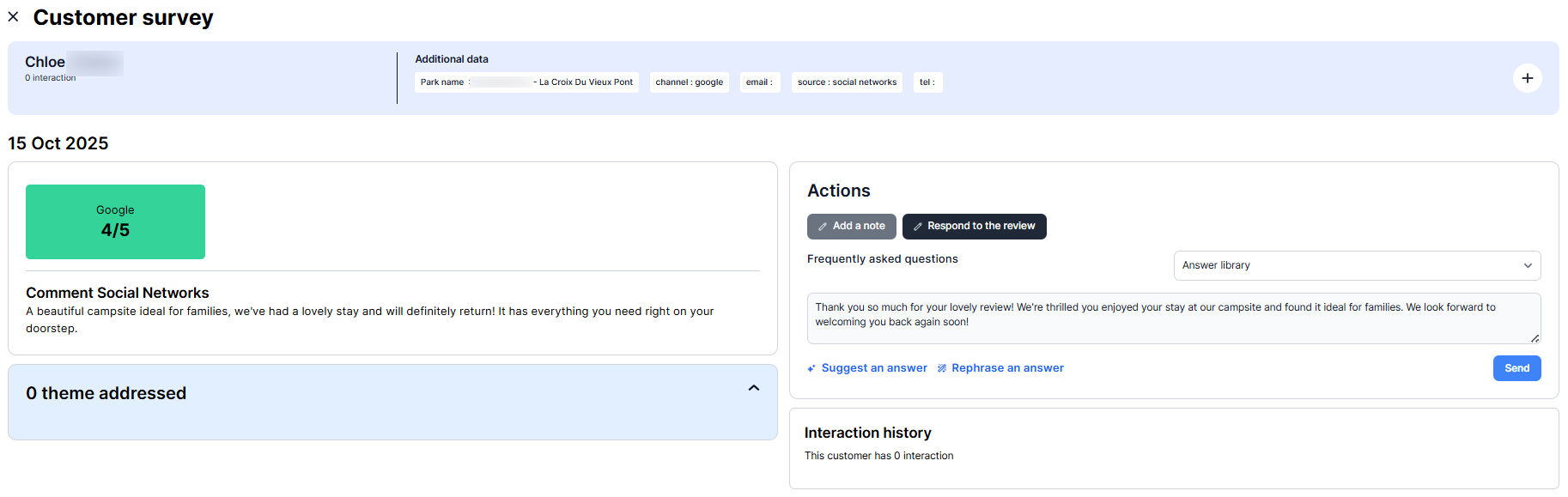Viewport: 1568px width, 497px height.
Task: Click the 0 interaction link under Chloe
Action: point(51,78)
